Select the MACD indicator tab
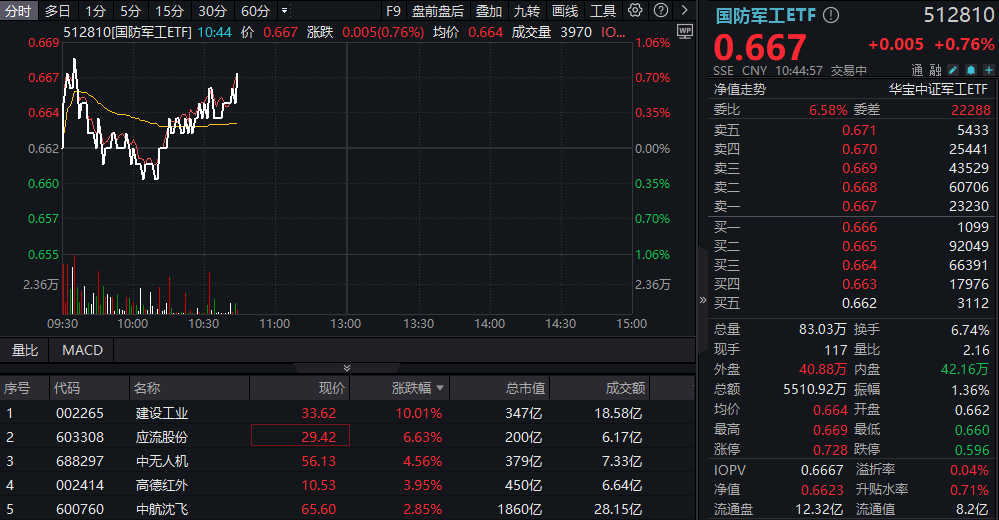Screen dimensions: 999x520 tap(82, 350)
